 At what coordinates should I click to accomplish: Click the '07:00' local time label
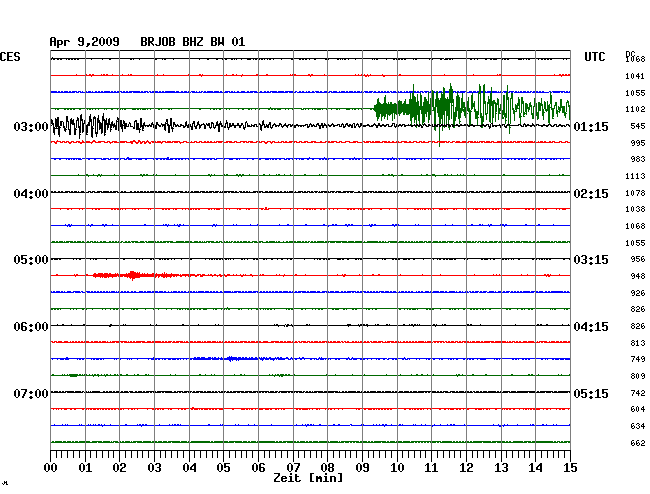click(x=31, y=393)
